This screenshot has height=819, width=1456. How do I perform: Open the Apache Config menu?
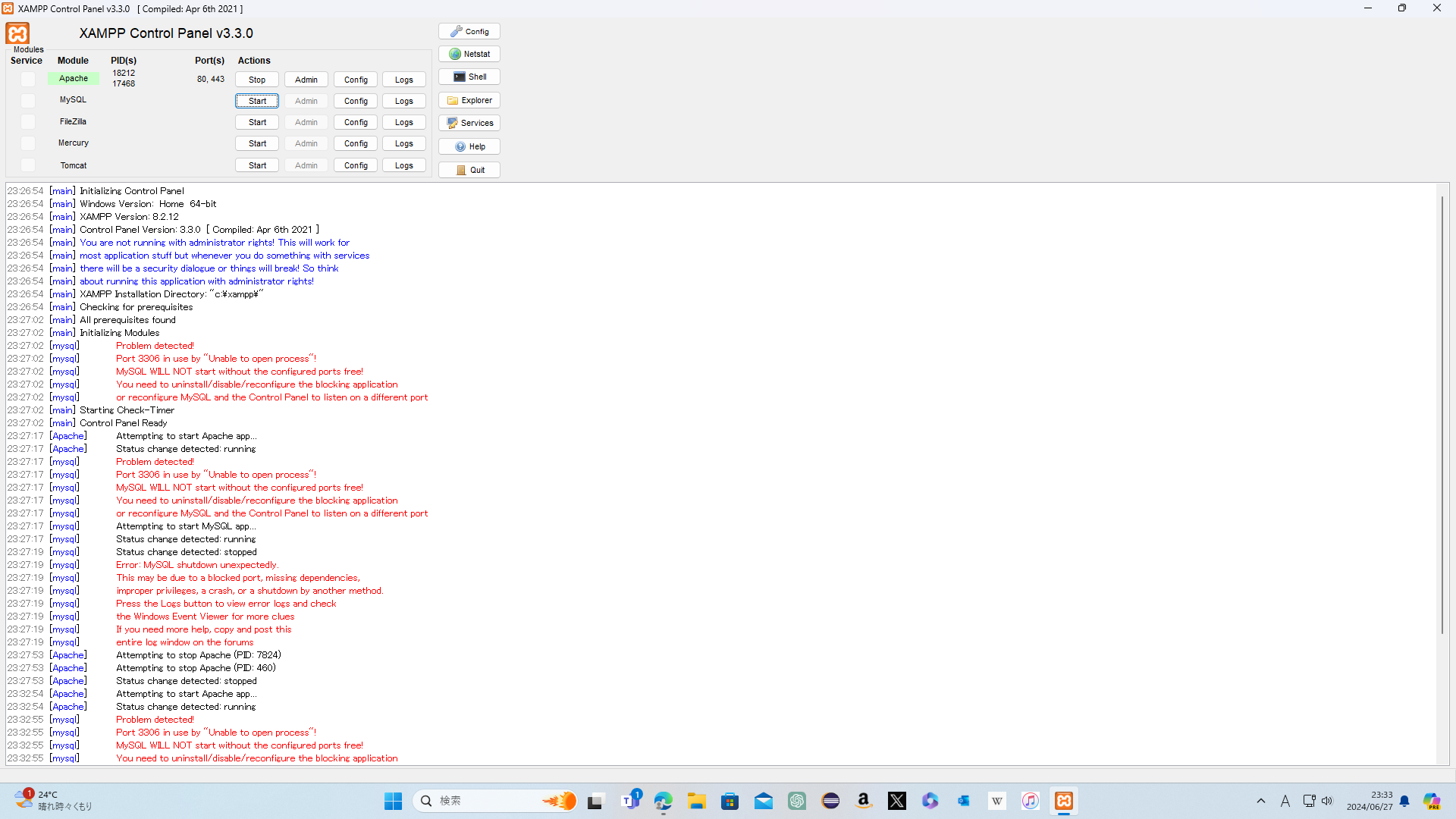point(356,80)
